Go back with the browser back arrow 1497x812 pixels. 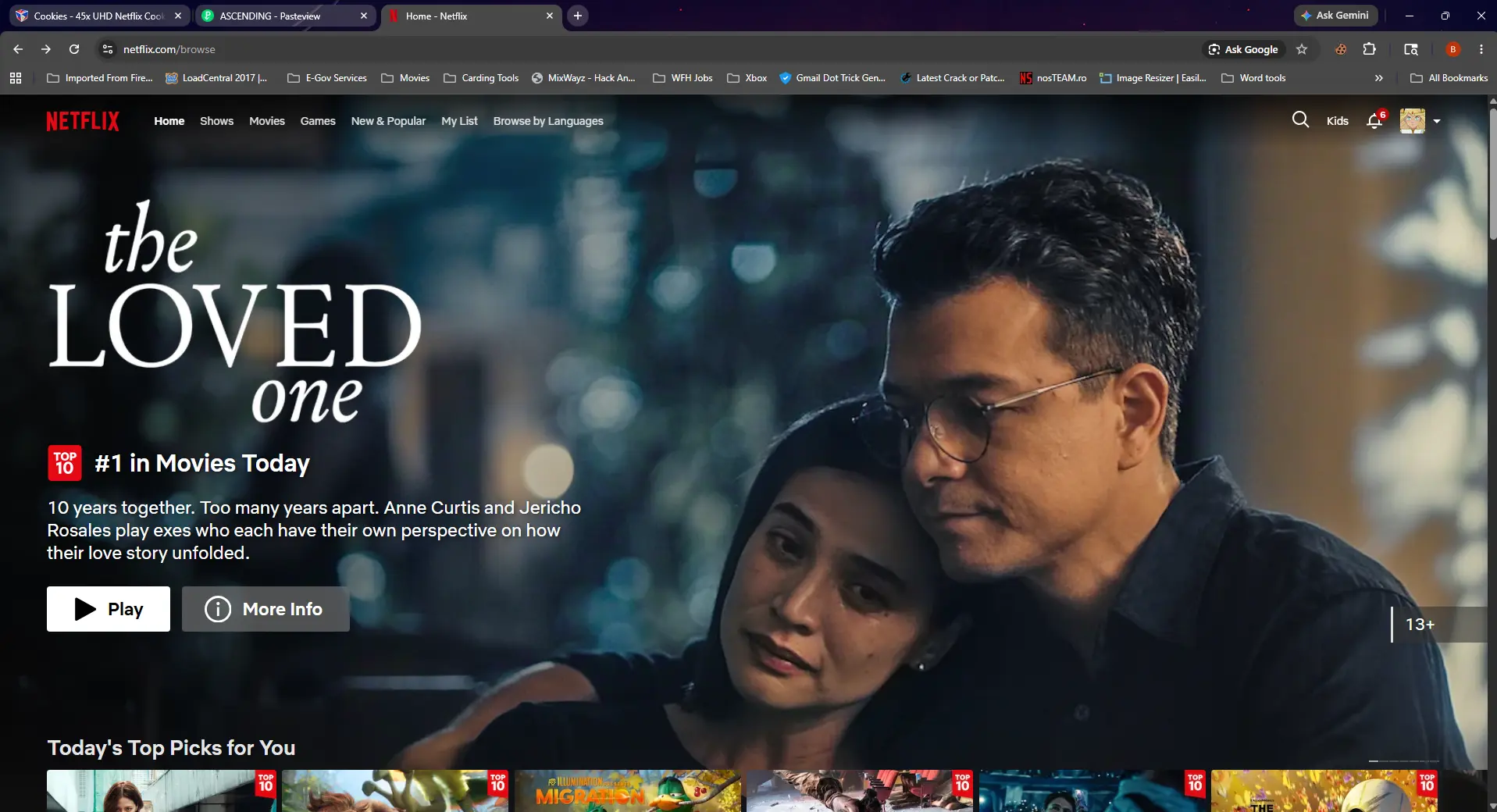(x=18, y=49)
